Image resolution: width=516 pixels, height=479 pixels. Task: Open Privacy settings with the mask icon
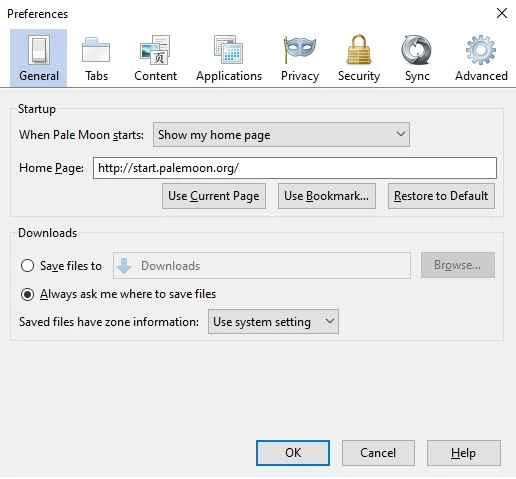tap(300, 58)
